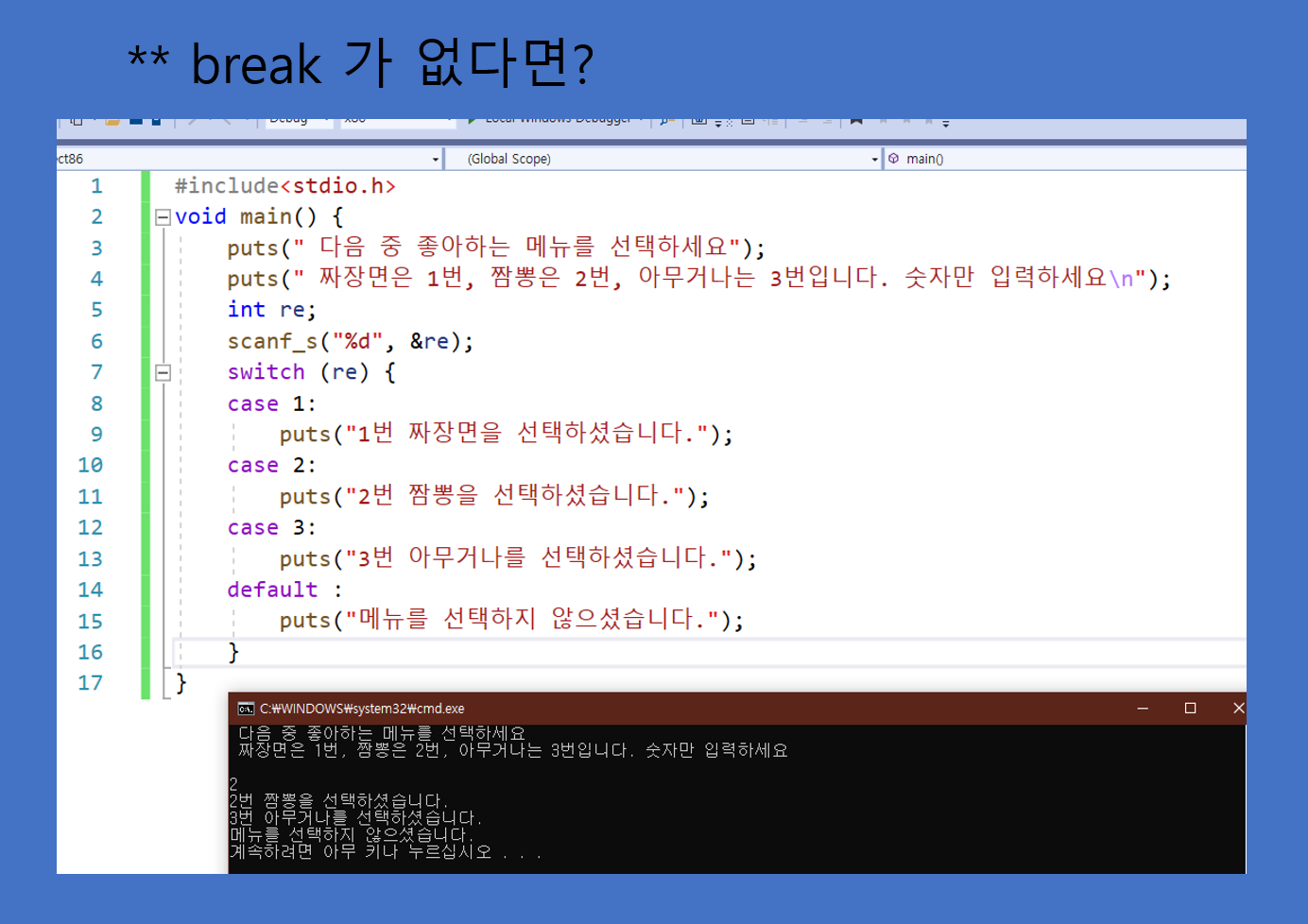Click the cmd.exe icon in console title bar
The height and width of the screenshot is (924, 1308).
[246, 709]
